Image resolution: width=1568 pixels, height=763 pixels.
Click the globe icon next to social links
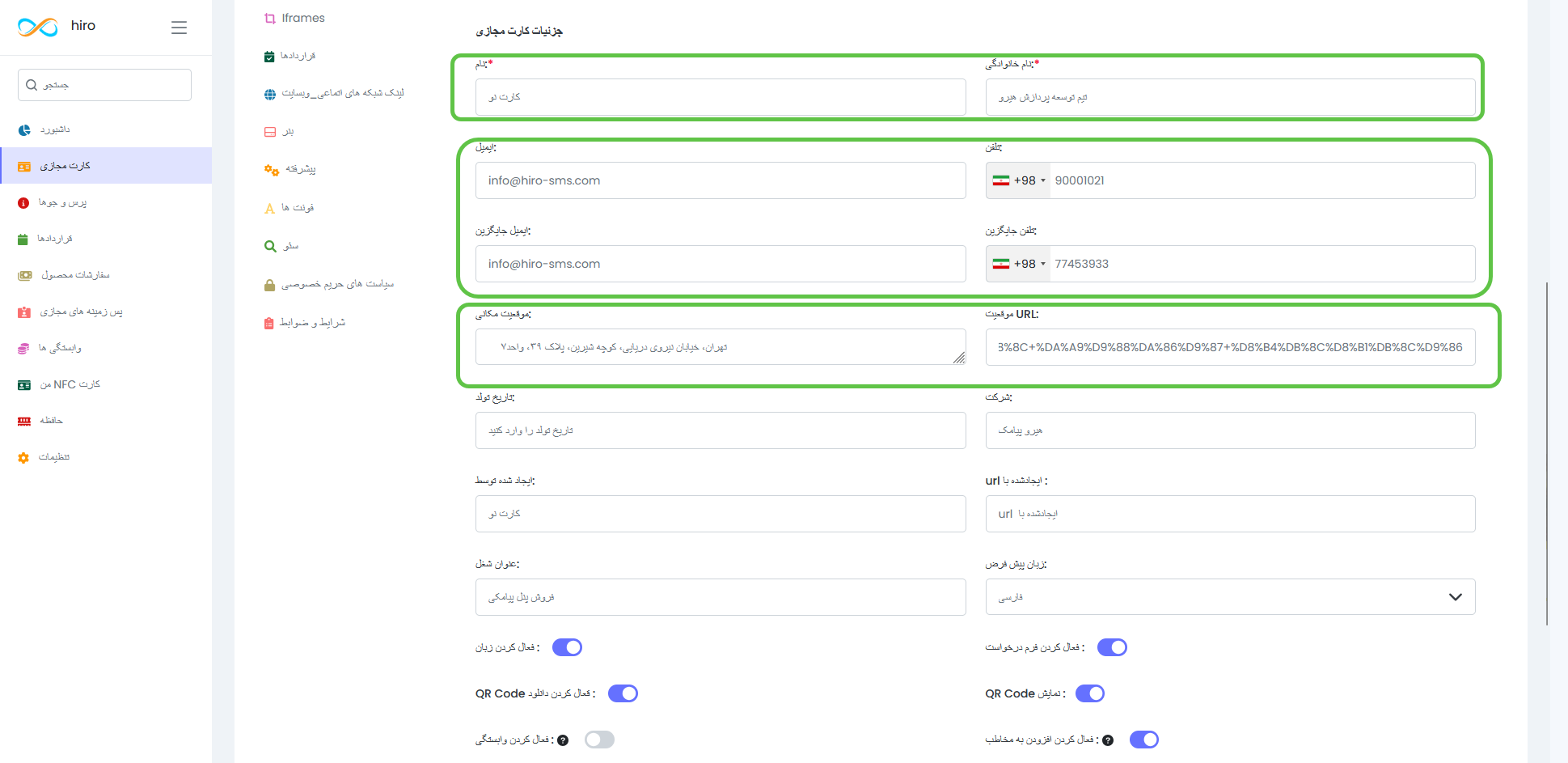tap(269, 93)
